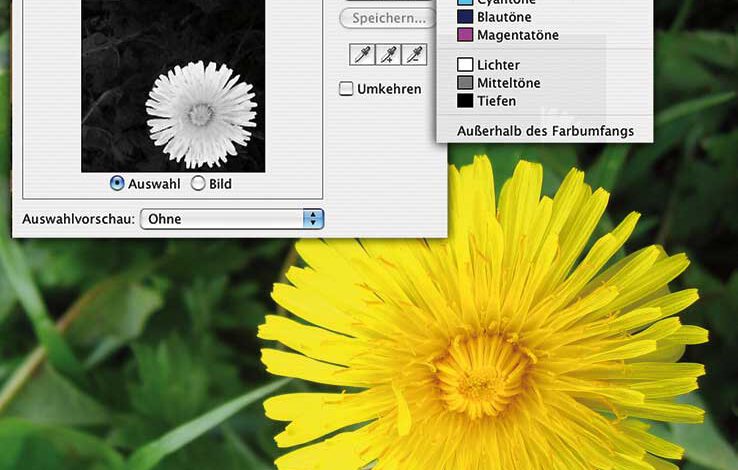Select the plain eyedropper tool
Viewport: 738px width, 470px height.
point(362,55)
